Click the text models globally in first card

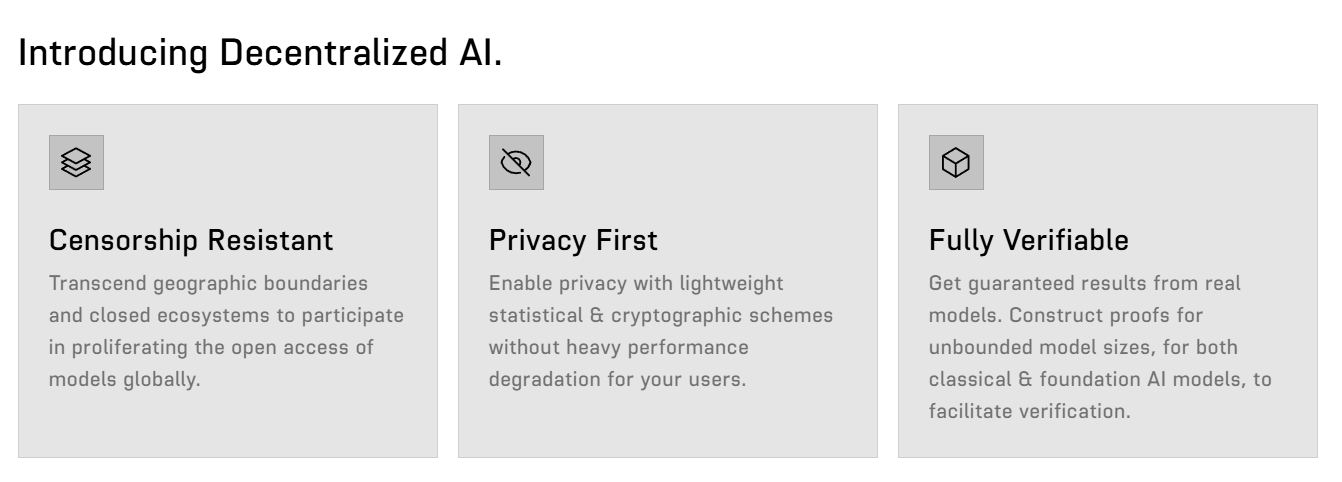point(125,381)
